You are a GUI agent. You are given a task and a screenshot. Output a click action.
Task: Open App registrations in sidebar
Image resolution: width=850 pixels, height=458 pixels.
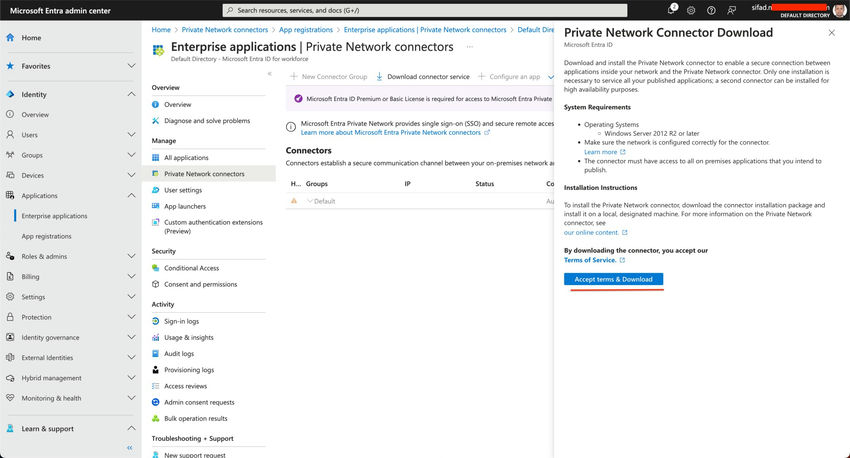46,236
